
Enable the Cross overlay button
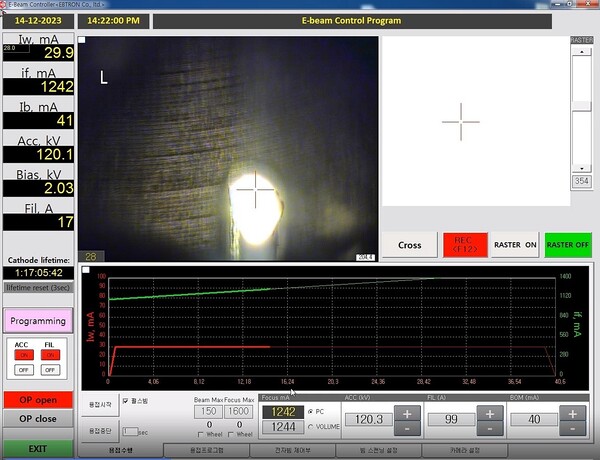tap(410, 245)
